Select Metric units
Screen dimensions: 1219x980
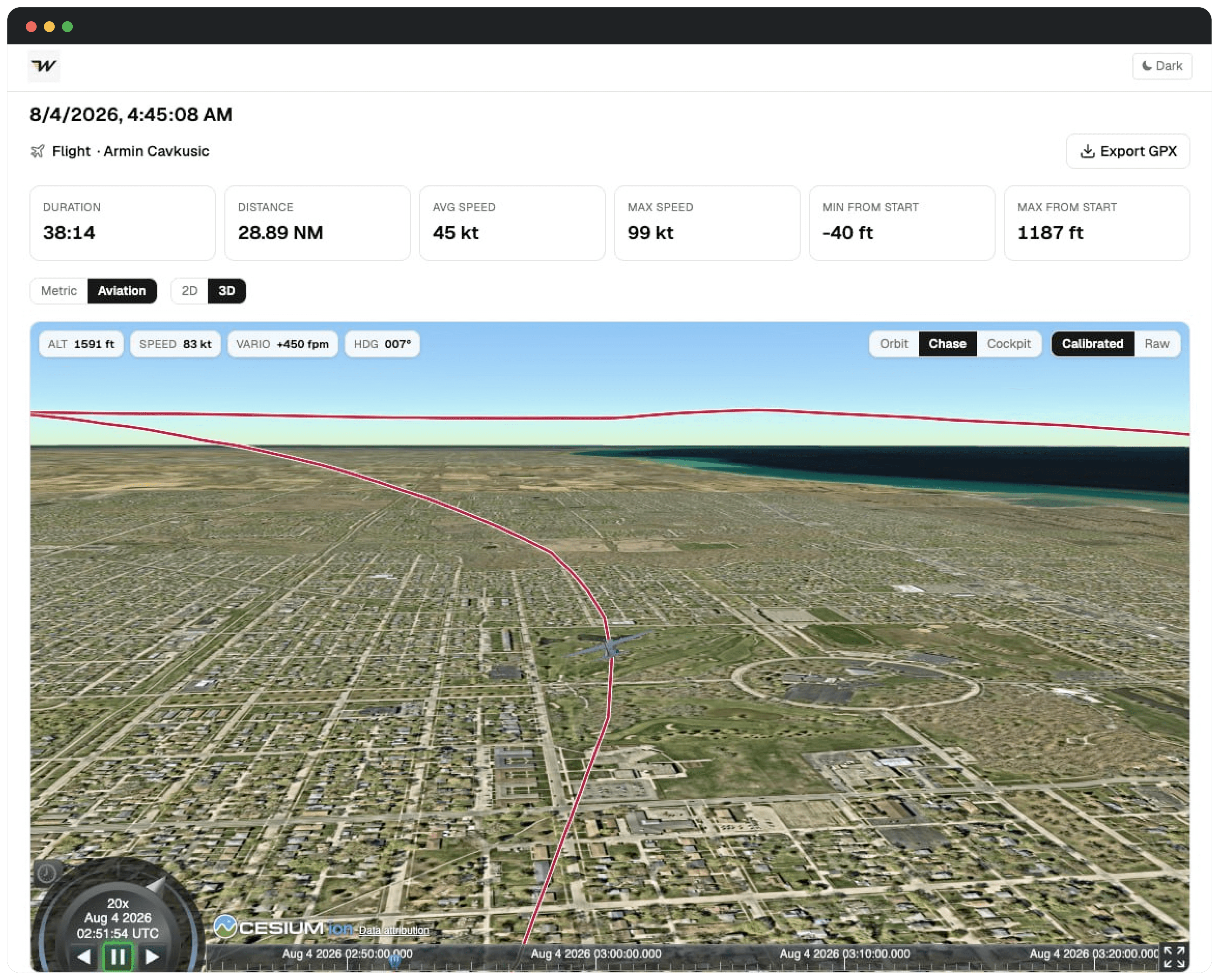[59, 291]
